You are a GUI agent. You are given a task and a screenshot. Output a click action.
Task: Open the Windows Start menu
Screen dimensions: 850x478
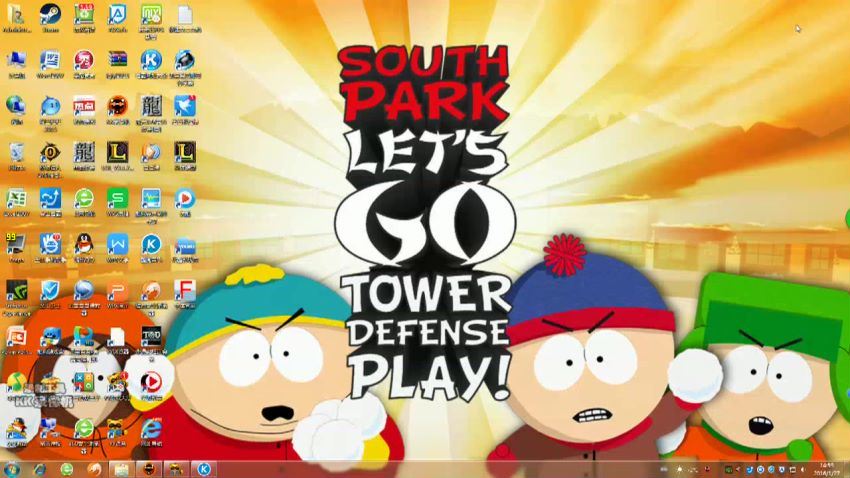click(12, 469)
